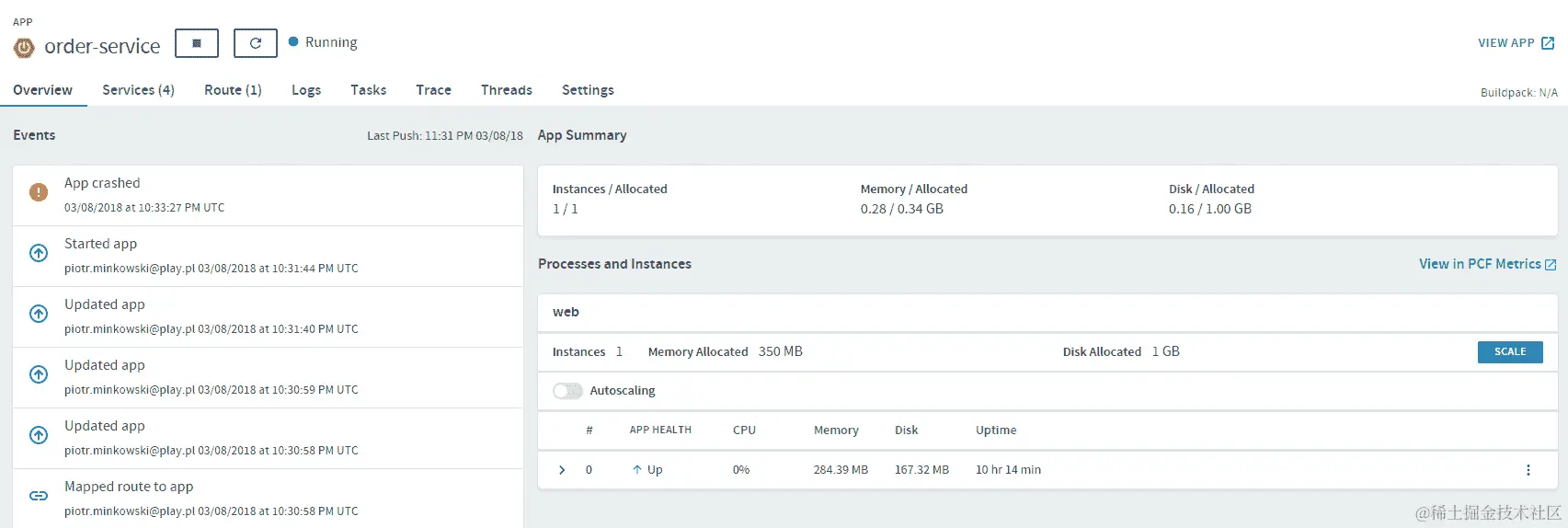Click the stop app square icon
Image resolution: width=1568 pixels, height=528 pixels.
(x=197, y=43)
